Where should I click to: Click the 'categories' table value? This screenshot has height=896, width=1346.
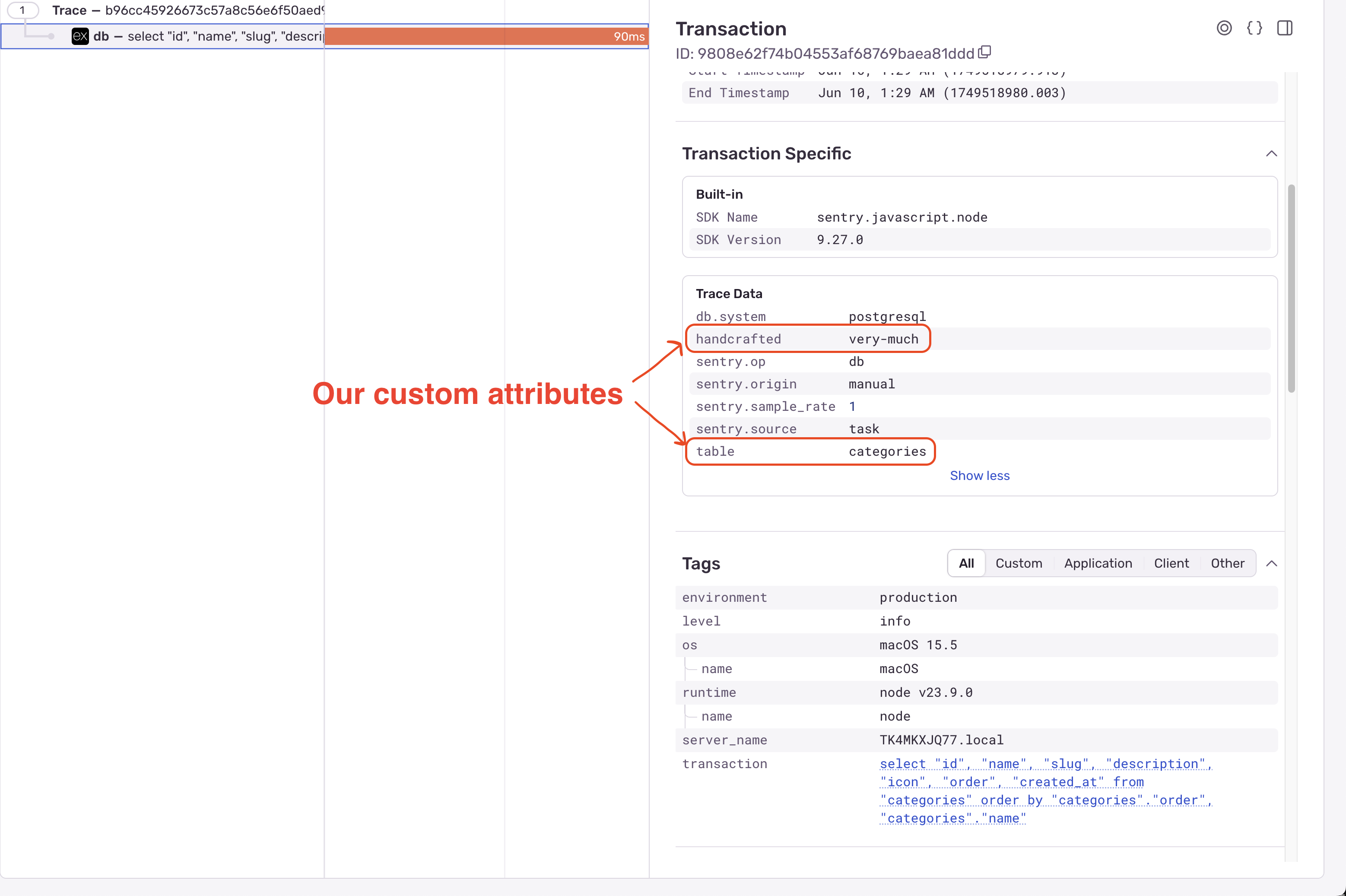887,451
